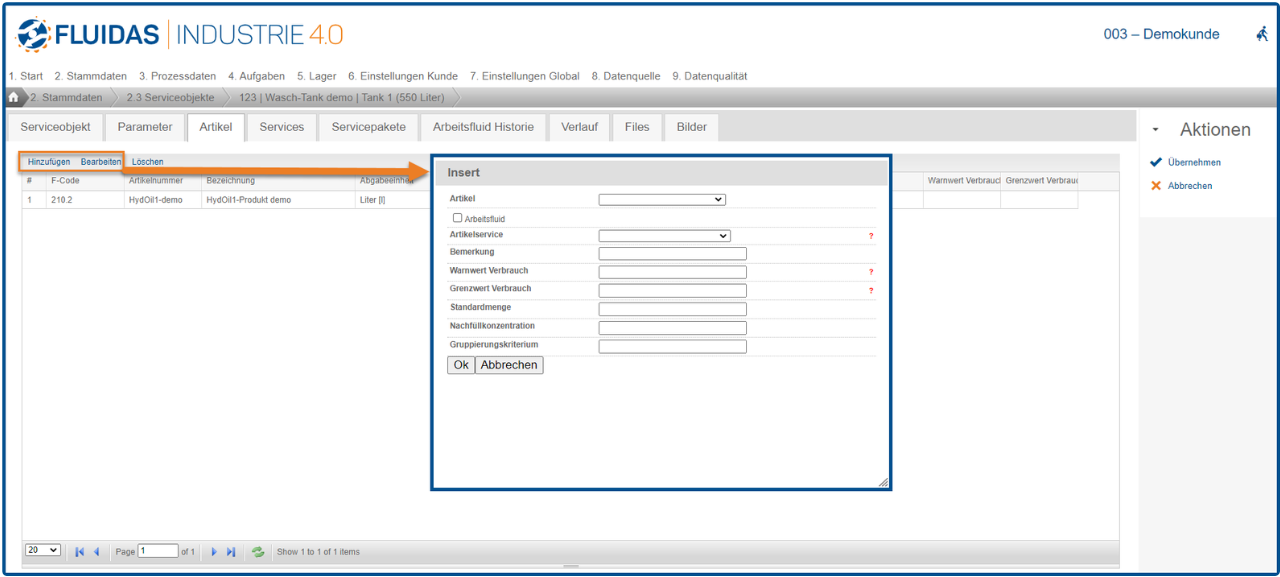Open the Artikelservice dropdown
This screenshot has width=1280, height=577.
pos(664,236)
